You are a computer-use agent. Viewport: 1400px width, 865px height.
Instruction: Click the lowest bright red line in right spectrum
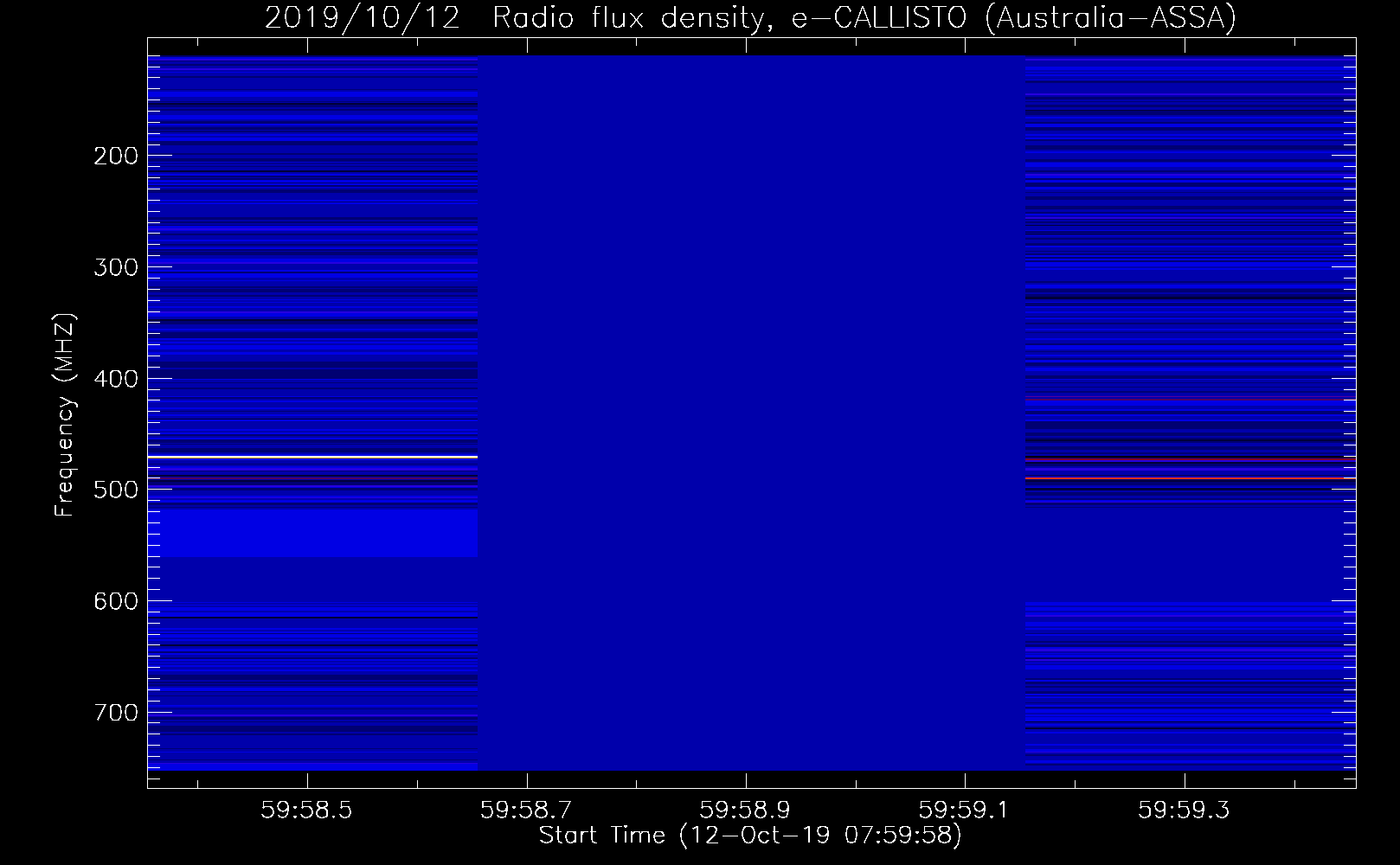1184,477
